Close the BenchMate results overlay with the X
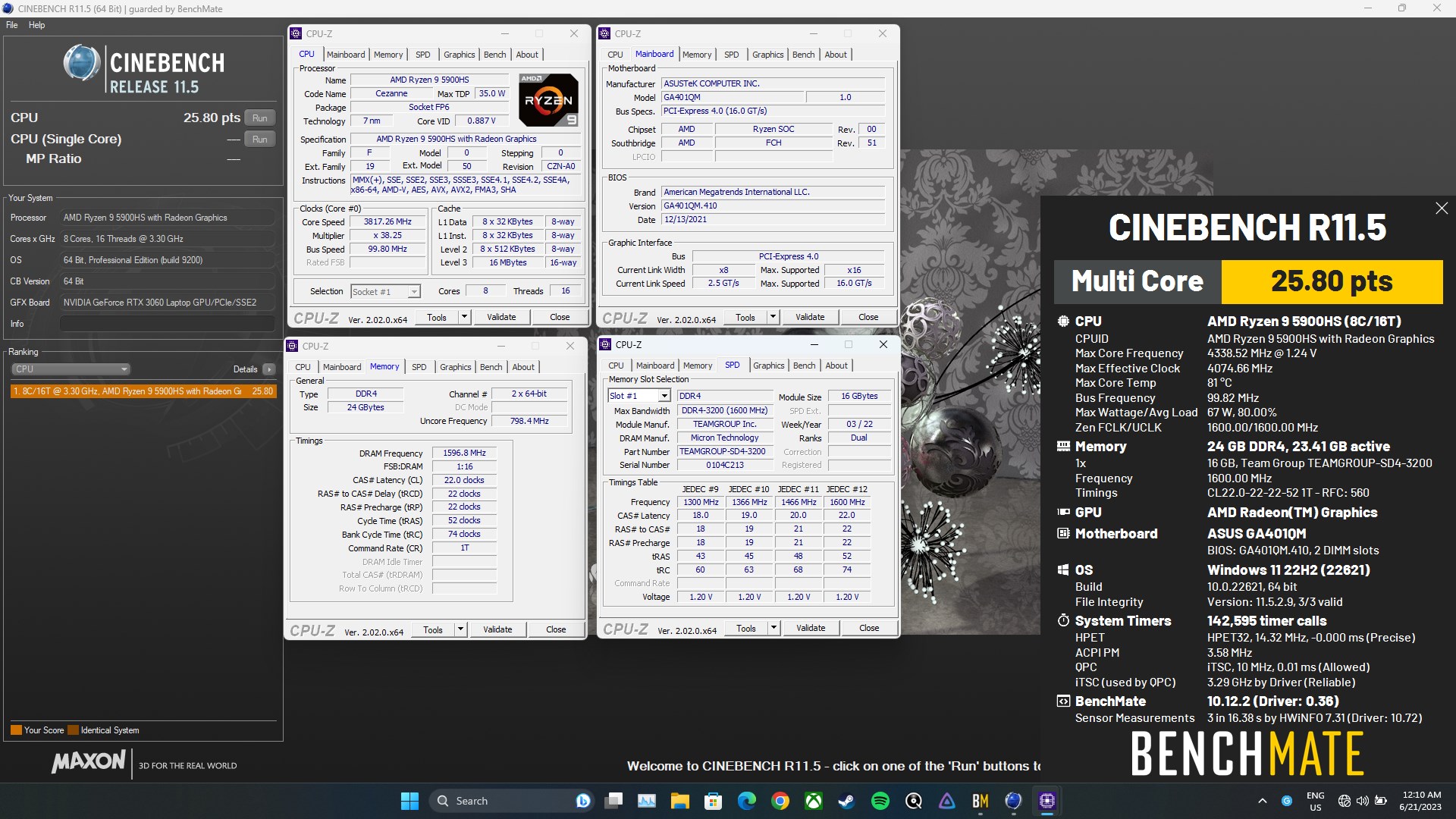The image size is (1456, 819). pos(1442,209)
